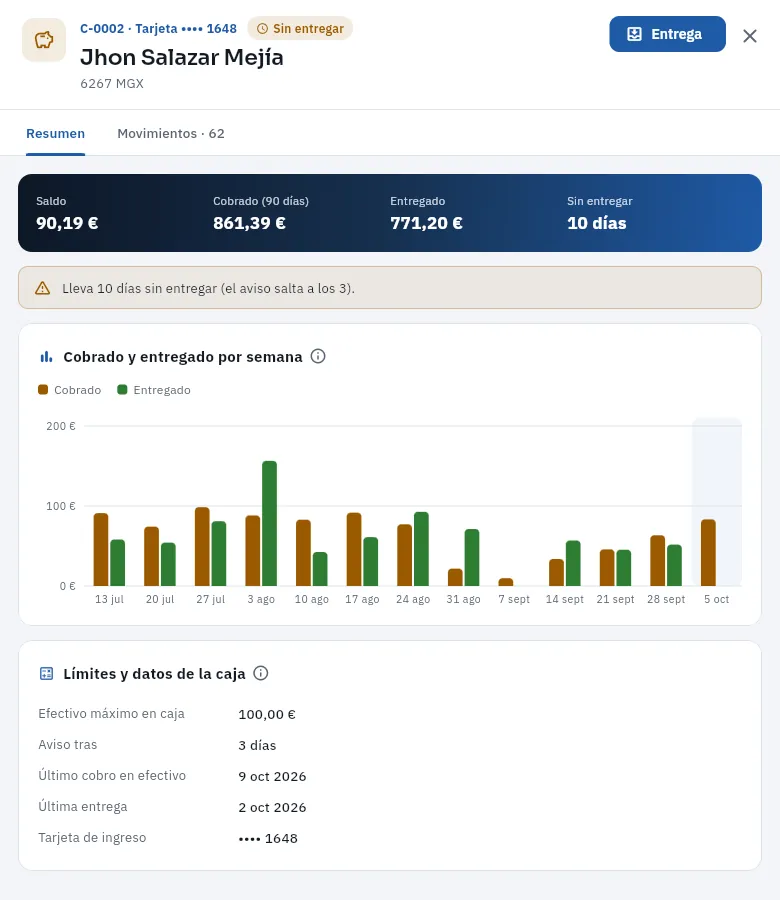Screen dimensions: 780x900
Task: Click the green Entregado legend color swatch
Action: 122,390
